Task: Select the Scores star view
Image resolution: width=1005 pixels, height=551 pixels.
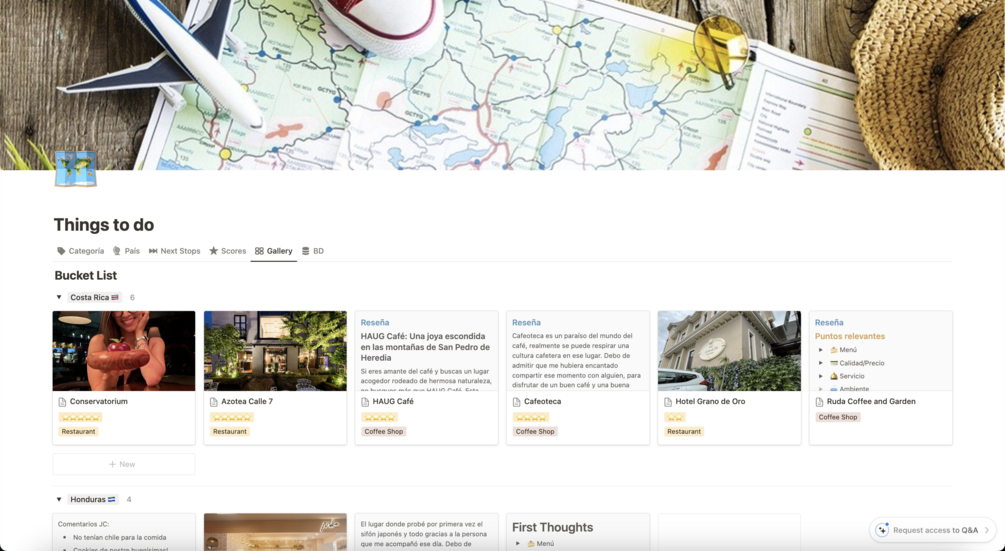Action: (228, 251)
